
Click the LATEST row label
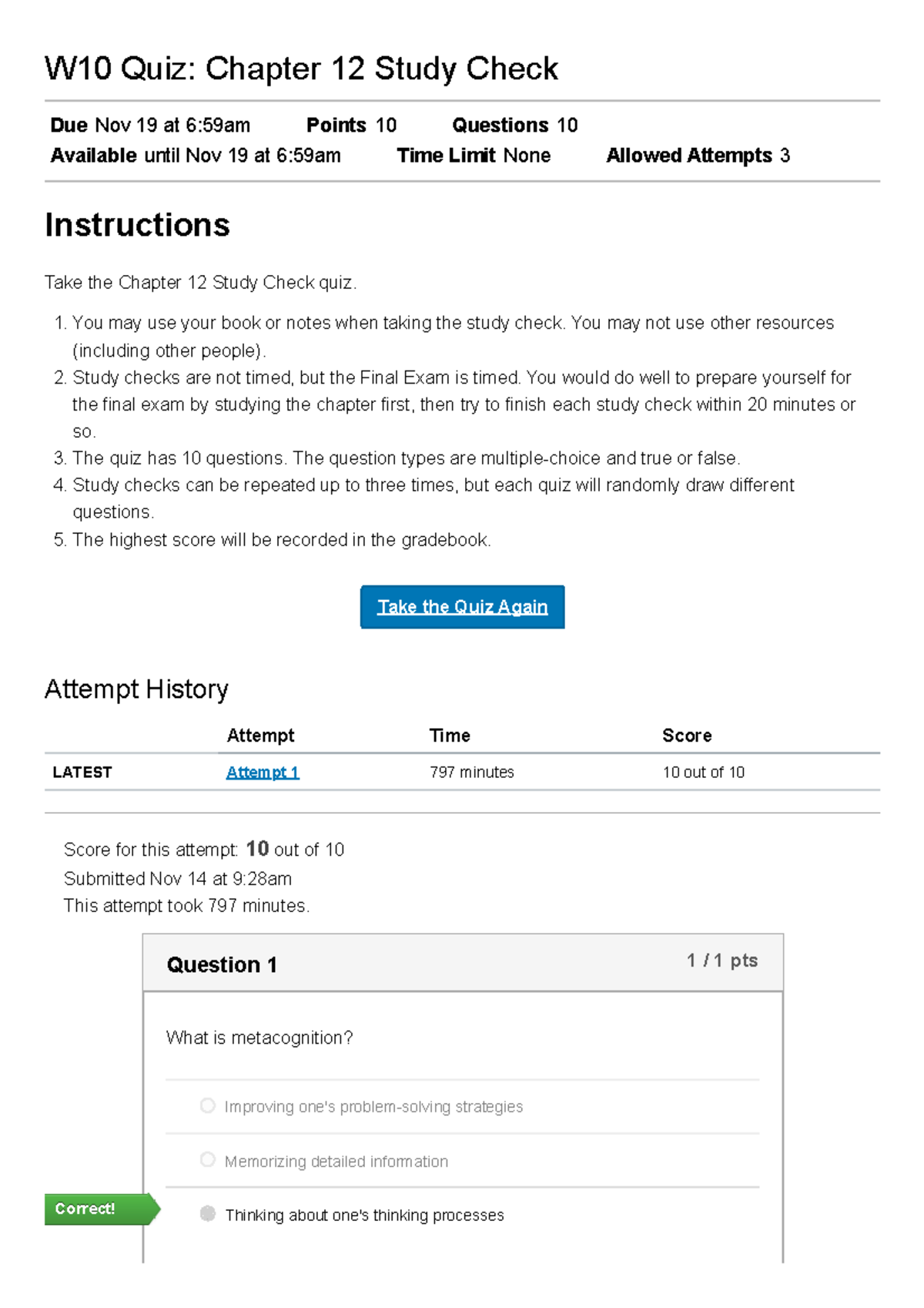[x=82, y=772]
